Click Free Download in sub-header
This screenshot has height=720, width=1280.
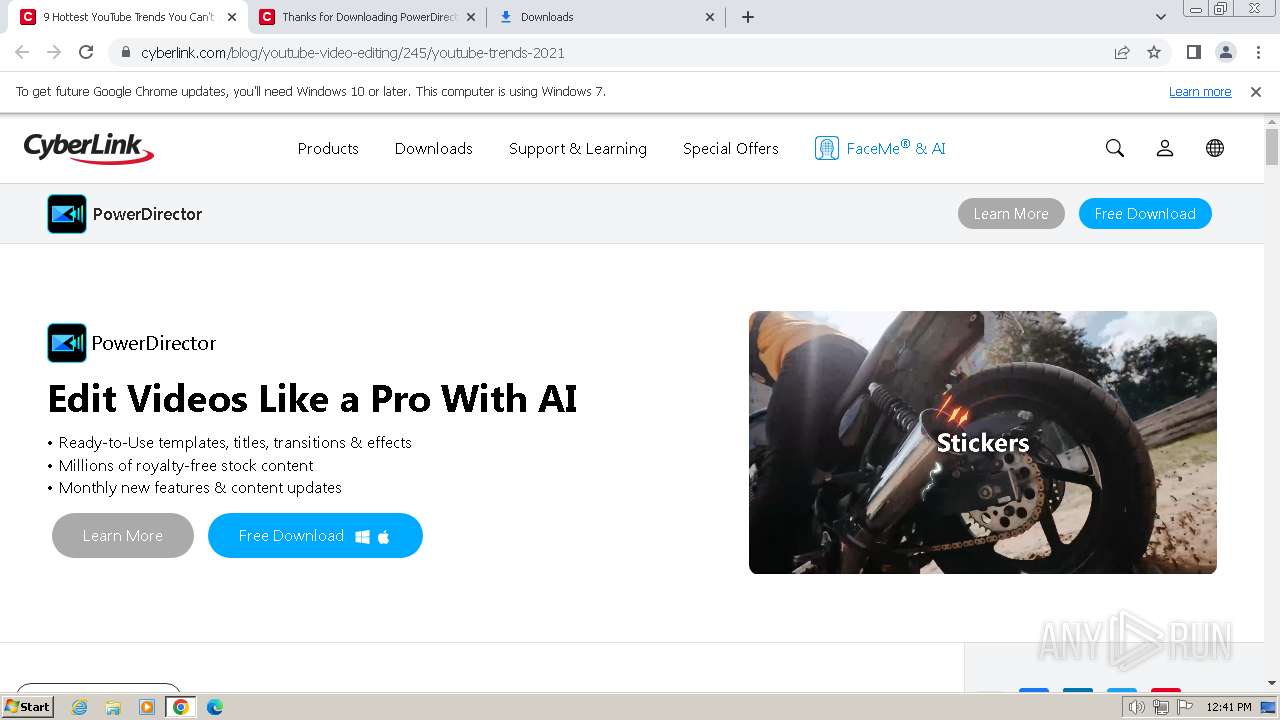point(1145,214)
